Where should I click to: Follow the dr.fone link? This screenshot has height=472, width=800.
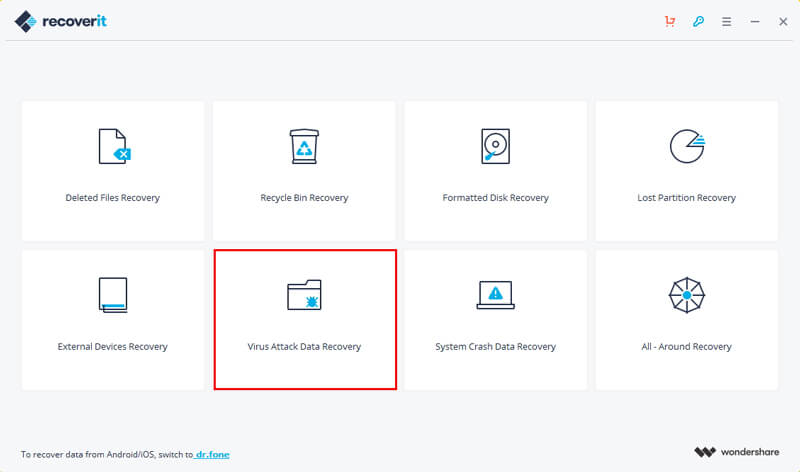click(x=212, y=454)
